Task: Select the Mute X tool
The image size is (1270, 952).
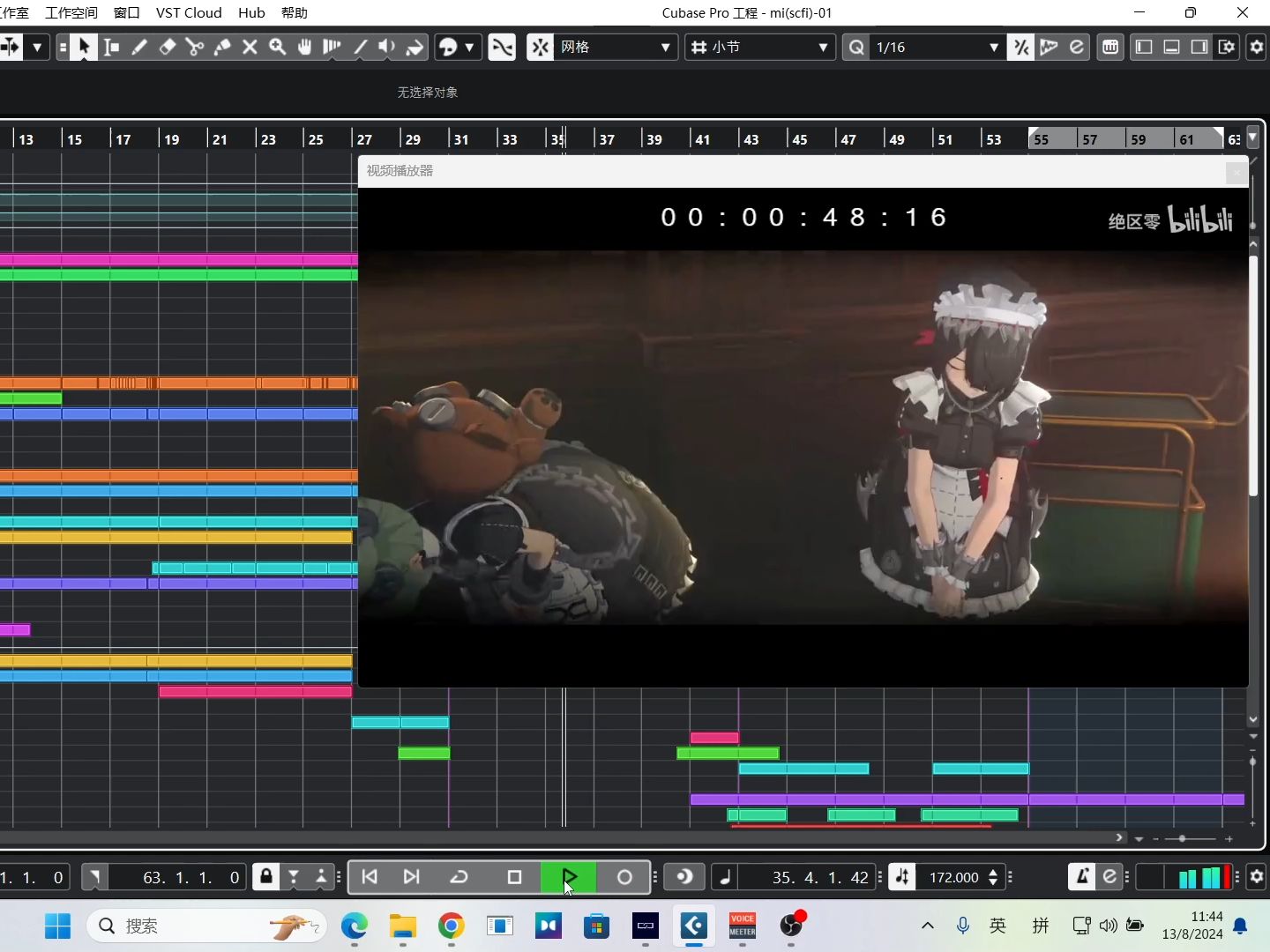Action: coord(250,47)
